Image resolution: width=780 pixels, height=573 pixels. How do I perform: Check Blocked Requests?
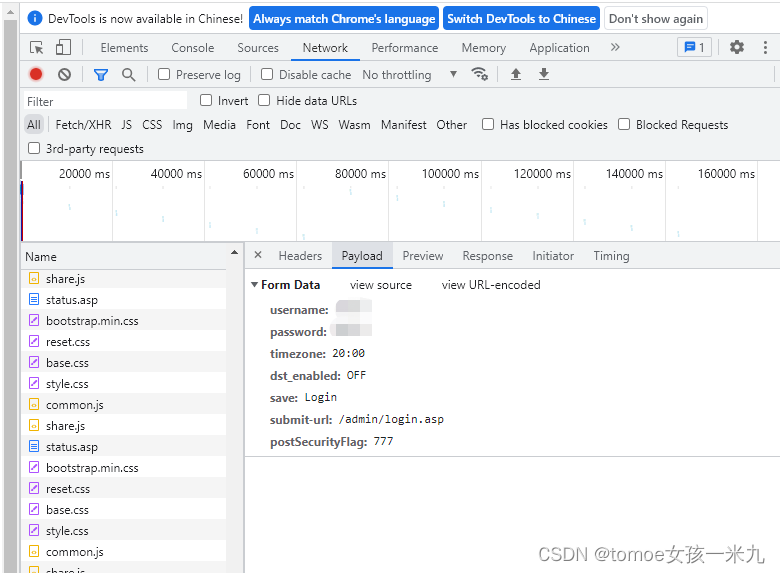[624, 124]
